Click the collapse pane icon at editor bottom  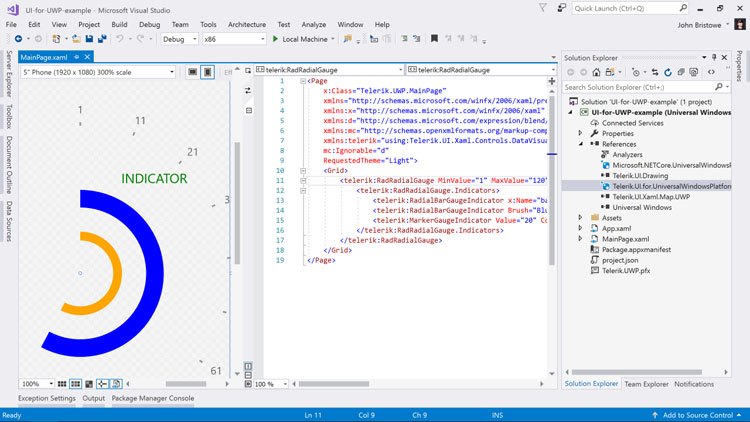pyautogui.click(x=248, y=384)
